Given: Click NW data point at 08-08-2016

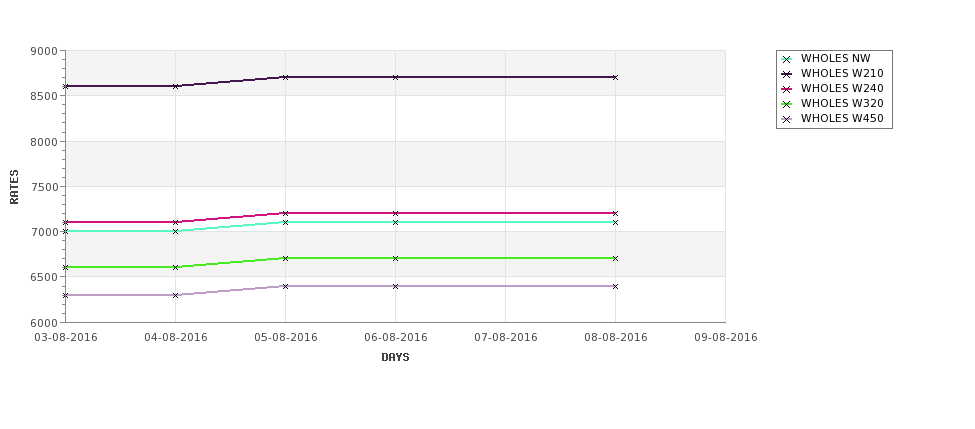Looking at the screenshot, I should [616, 222].
